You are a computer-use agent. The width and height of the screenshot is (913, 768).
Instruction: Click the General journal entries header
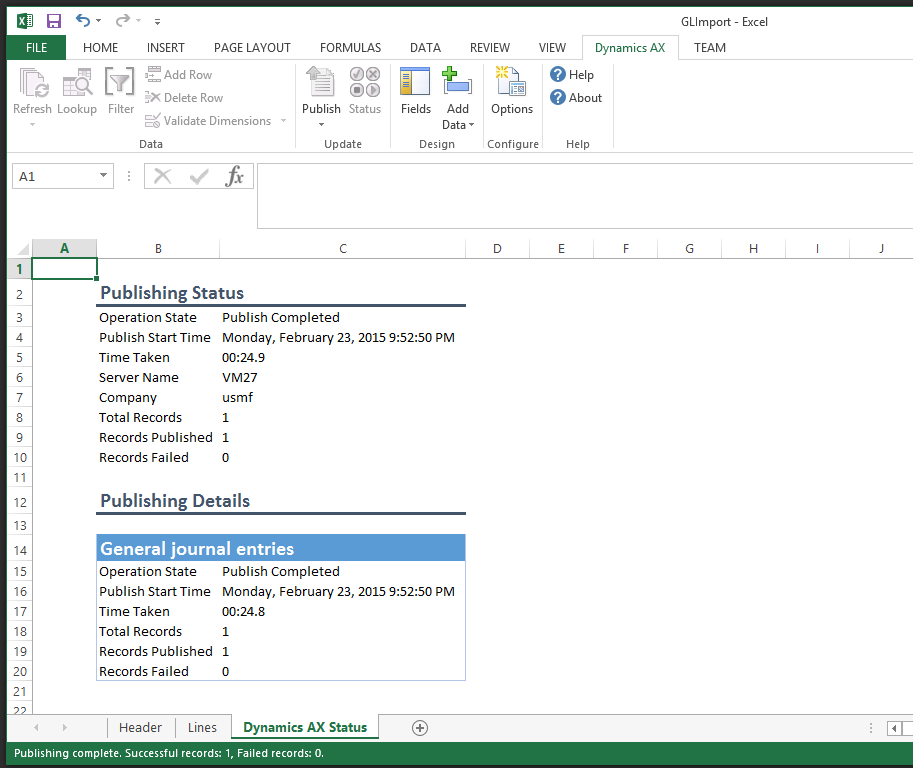click(281, 548)
